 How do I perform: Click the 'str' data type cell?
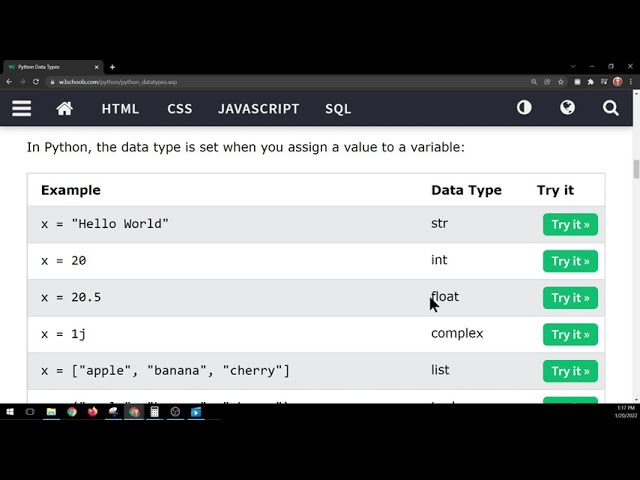(440, 223)
